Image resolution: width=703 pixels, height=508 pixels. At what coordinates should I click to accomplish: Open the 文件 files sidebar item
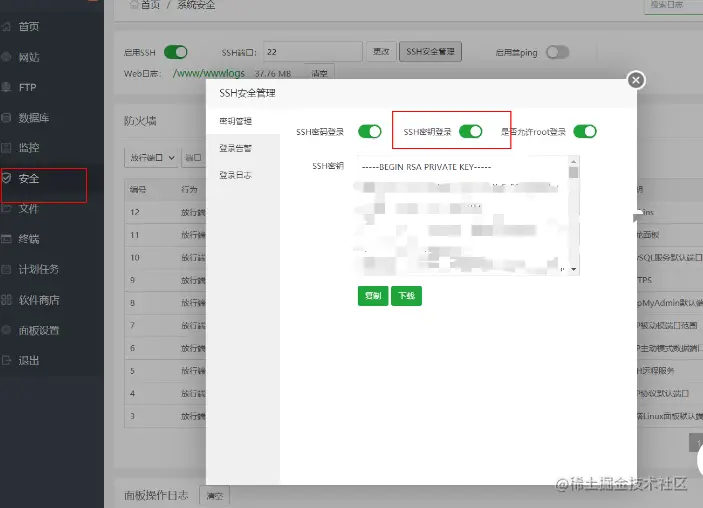pos(29,208)
